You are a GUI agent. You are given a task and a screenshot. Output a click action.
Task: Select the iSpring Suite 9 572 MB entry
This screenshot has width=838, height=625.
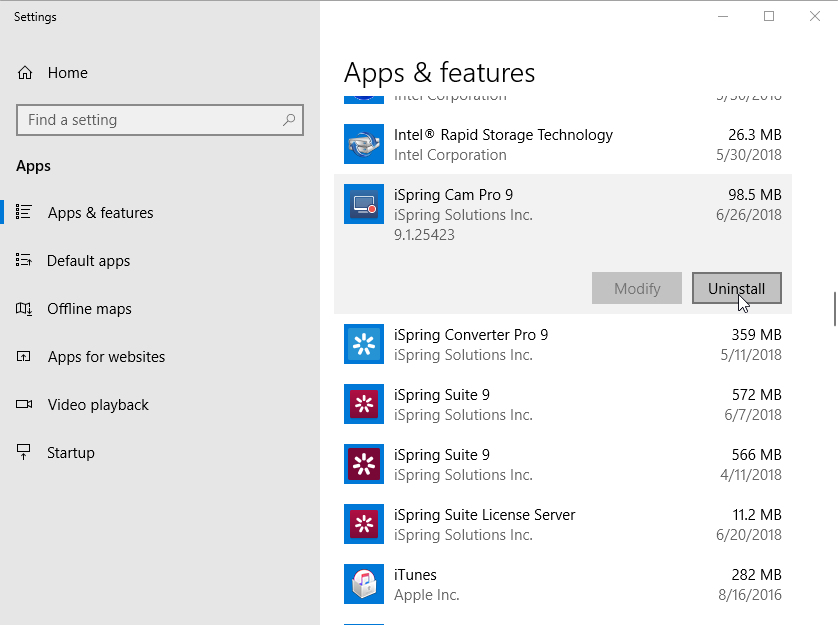point(562,404)
